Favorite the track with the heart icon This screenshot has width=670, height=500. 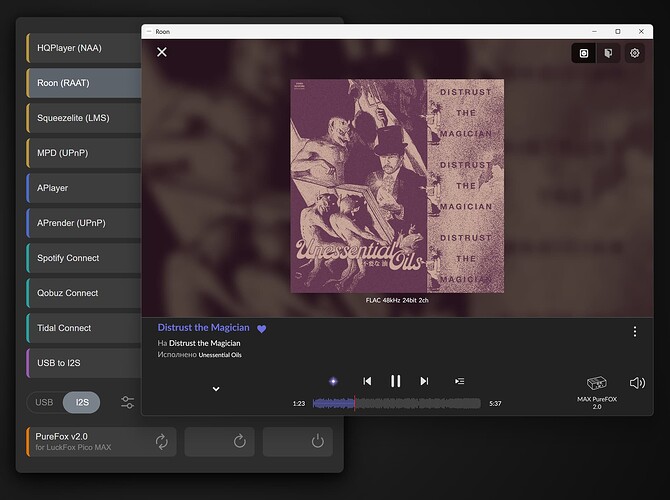pyautogui.click(x=262, y=328)
